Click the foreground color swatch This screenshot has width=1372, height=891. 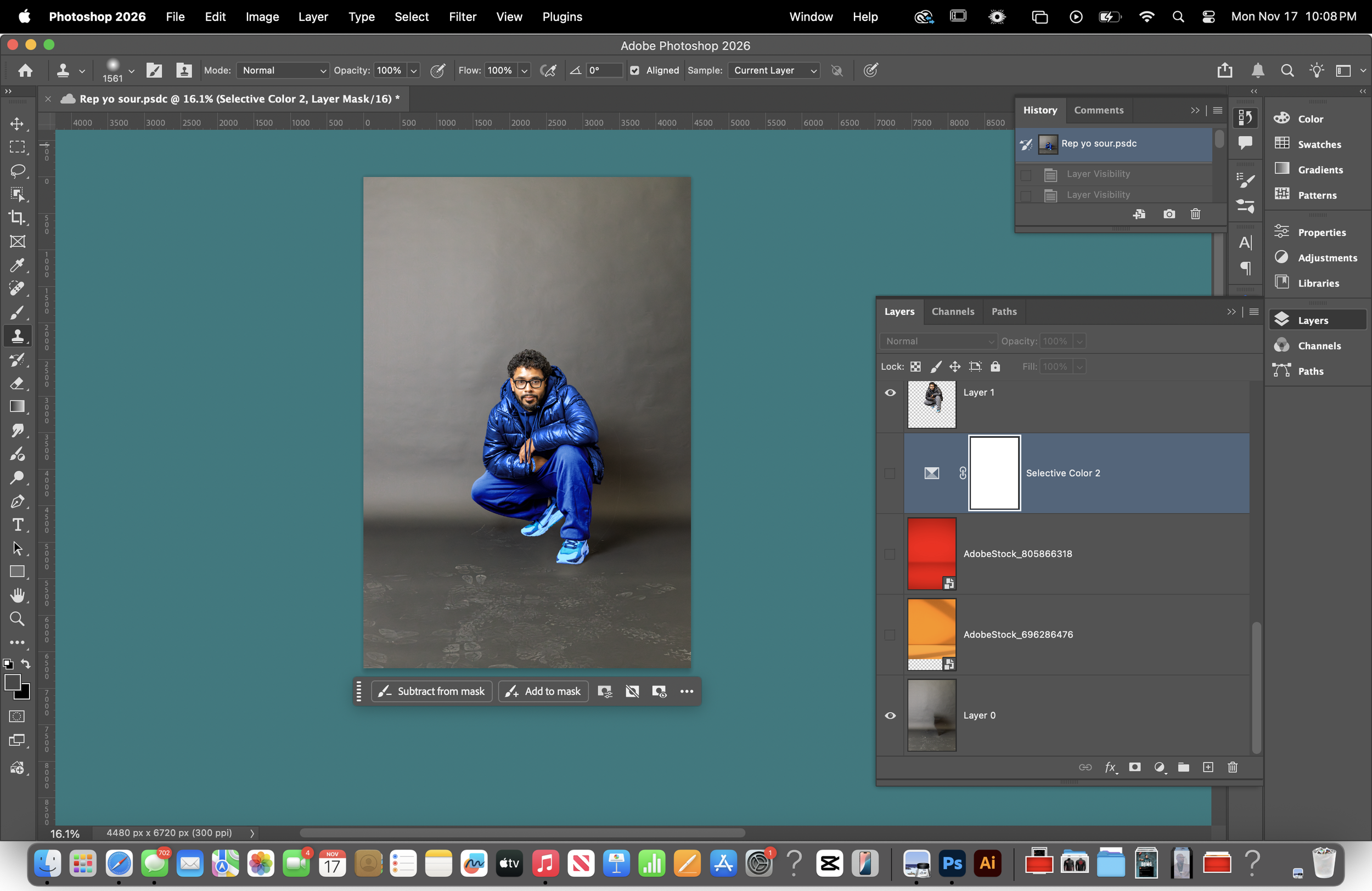click(12, 682)
